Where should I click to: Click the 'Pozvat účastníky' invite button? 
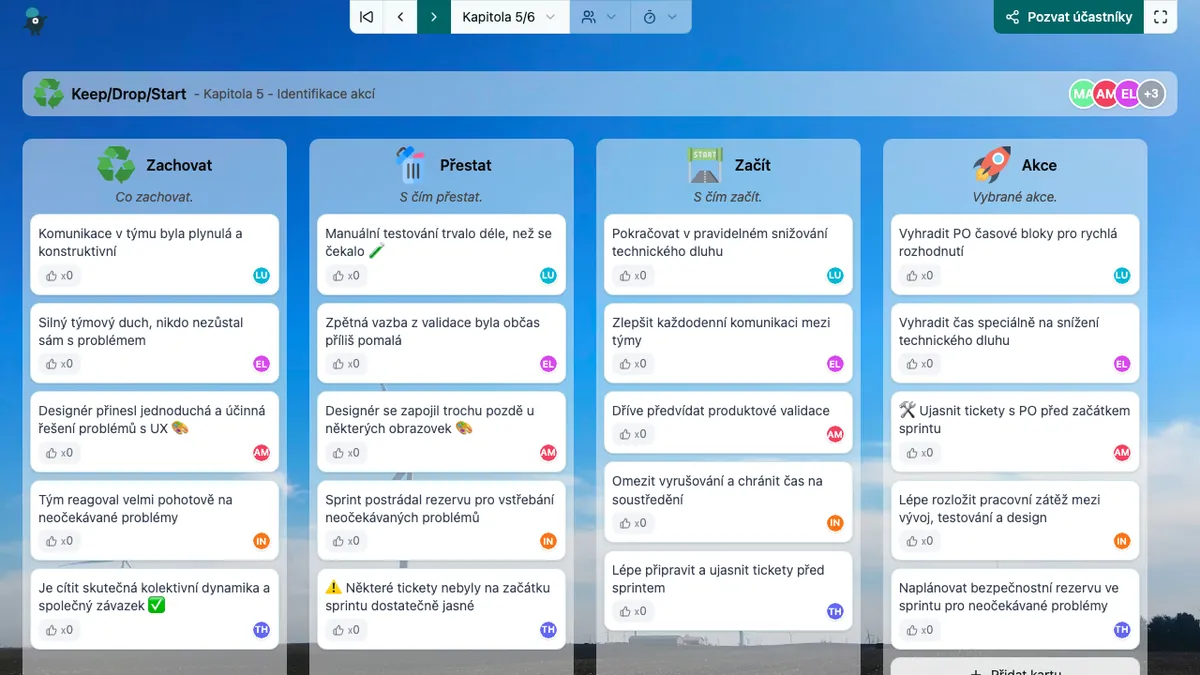click(1068, 17)
